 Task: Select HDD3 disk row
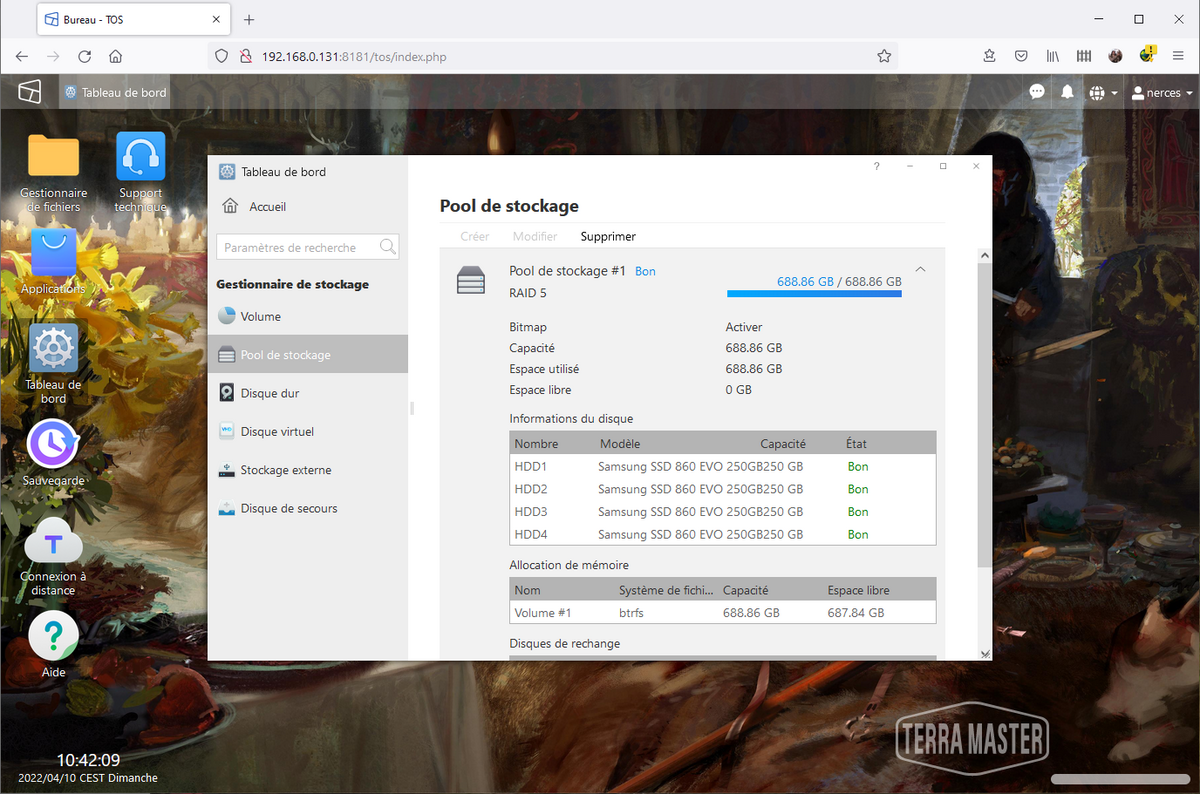723,512
